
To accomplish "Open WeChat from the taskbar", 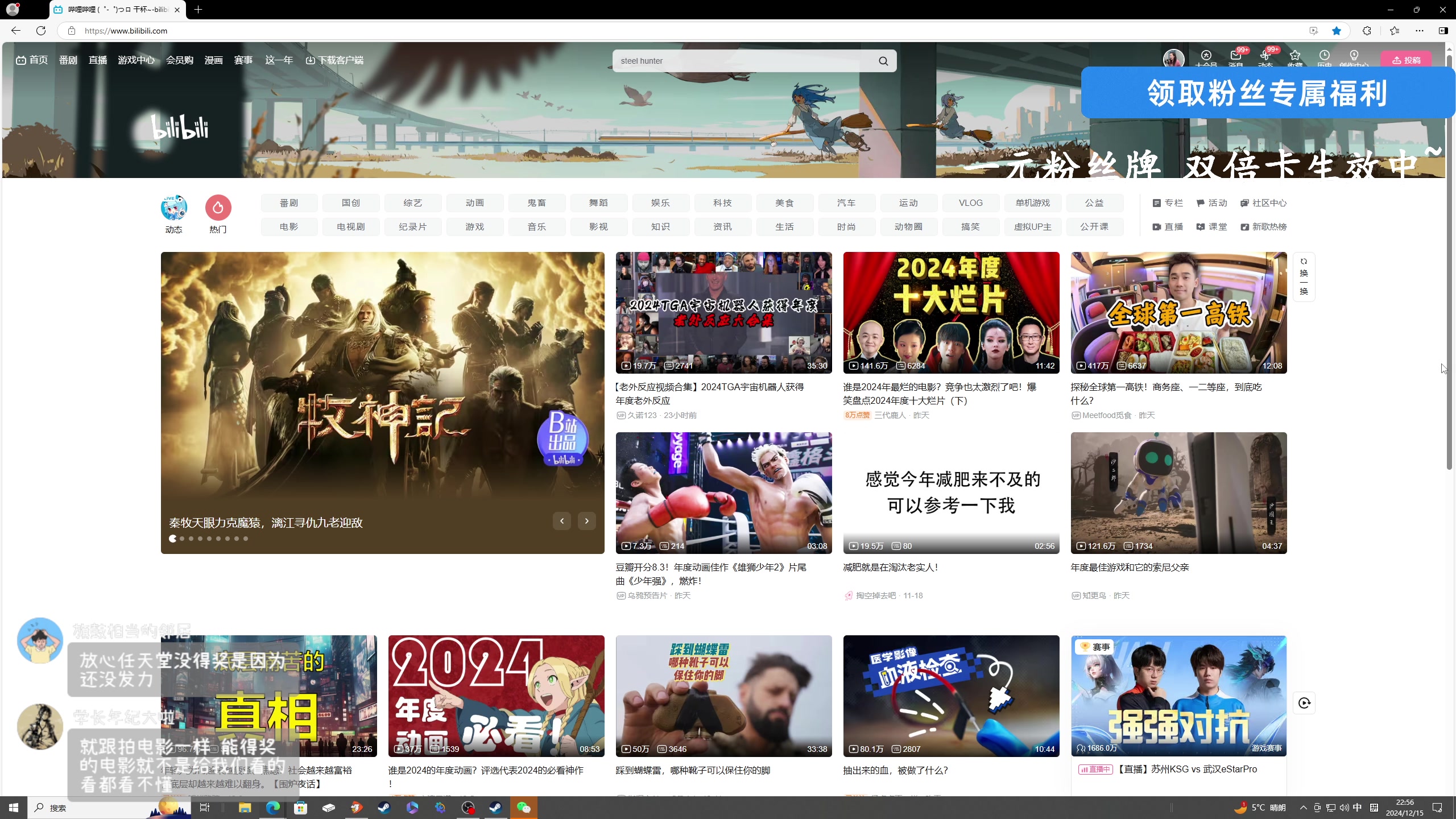I will click(x=523, y=808).
